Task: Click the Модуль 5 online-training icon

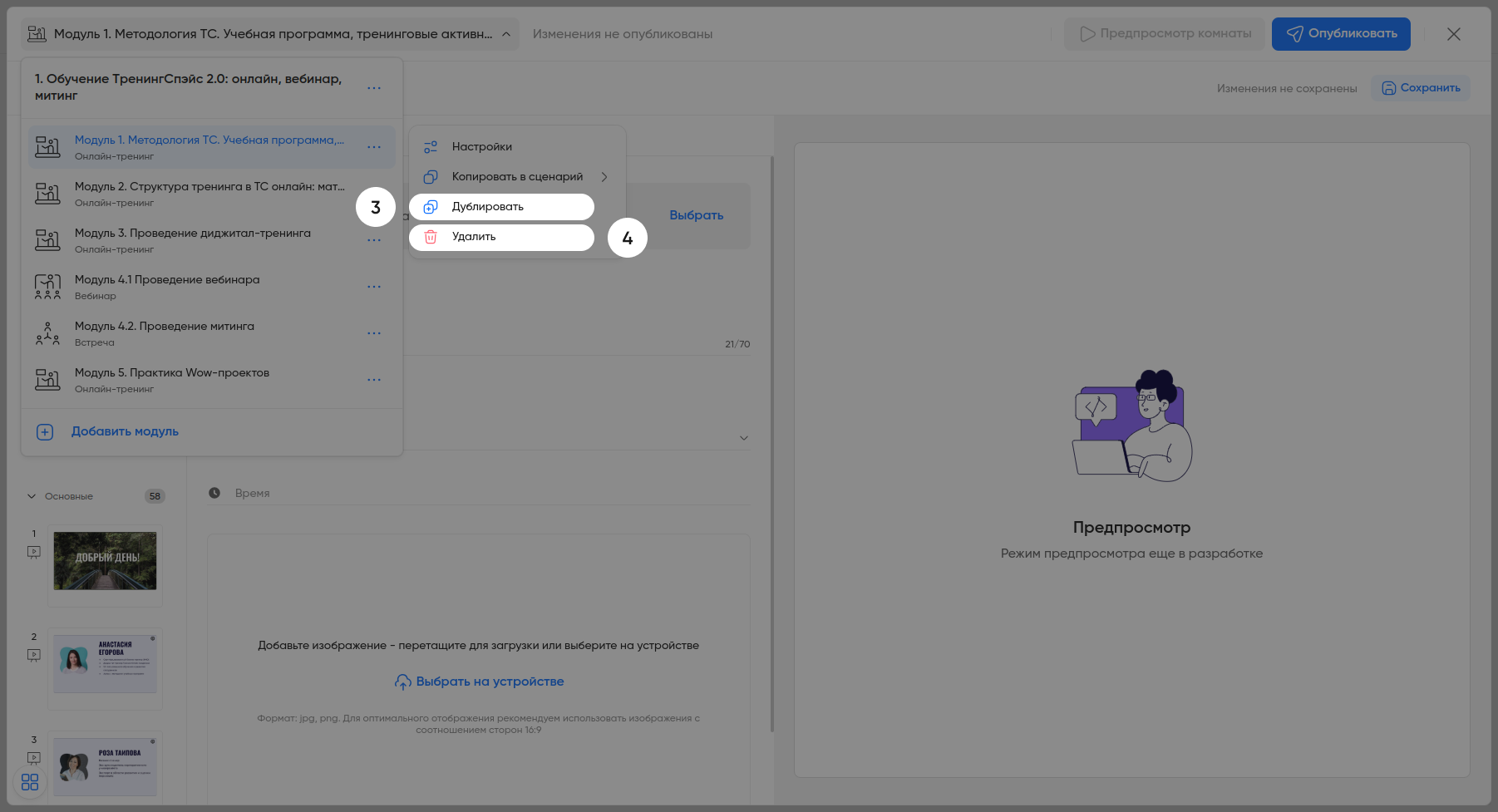Action: pyautogui.click(x=47, y=380)
